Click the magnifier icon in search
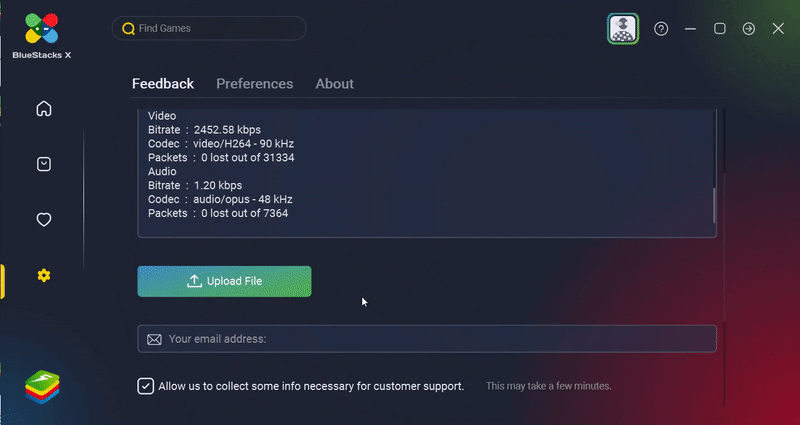The height and width of the screenshot is (425, 800). point(128,29)
